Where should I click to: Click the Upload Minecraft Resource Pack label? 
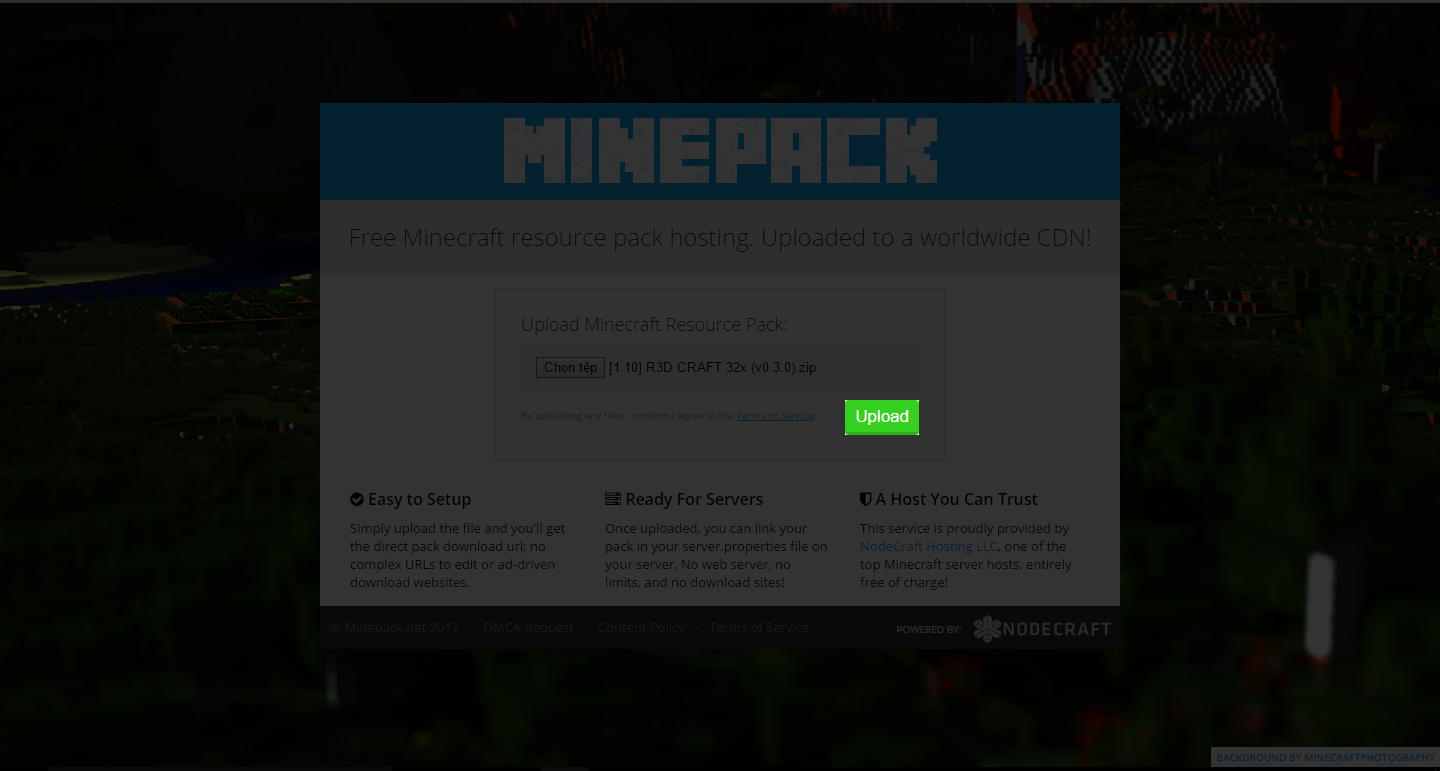coord(654,325)
